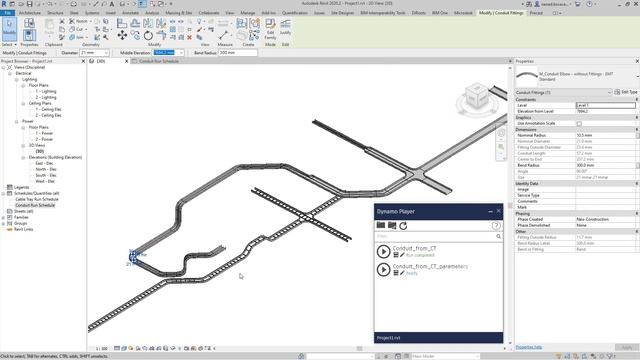Click the text A icon in quick access toolbar
This screenshot has width=640, height=360.
pos(111,4)
